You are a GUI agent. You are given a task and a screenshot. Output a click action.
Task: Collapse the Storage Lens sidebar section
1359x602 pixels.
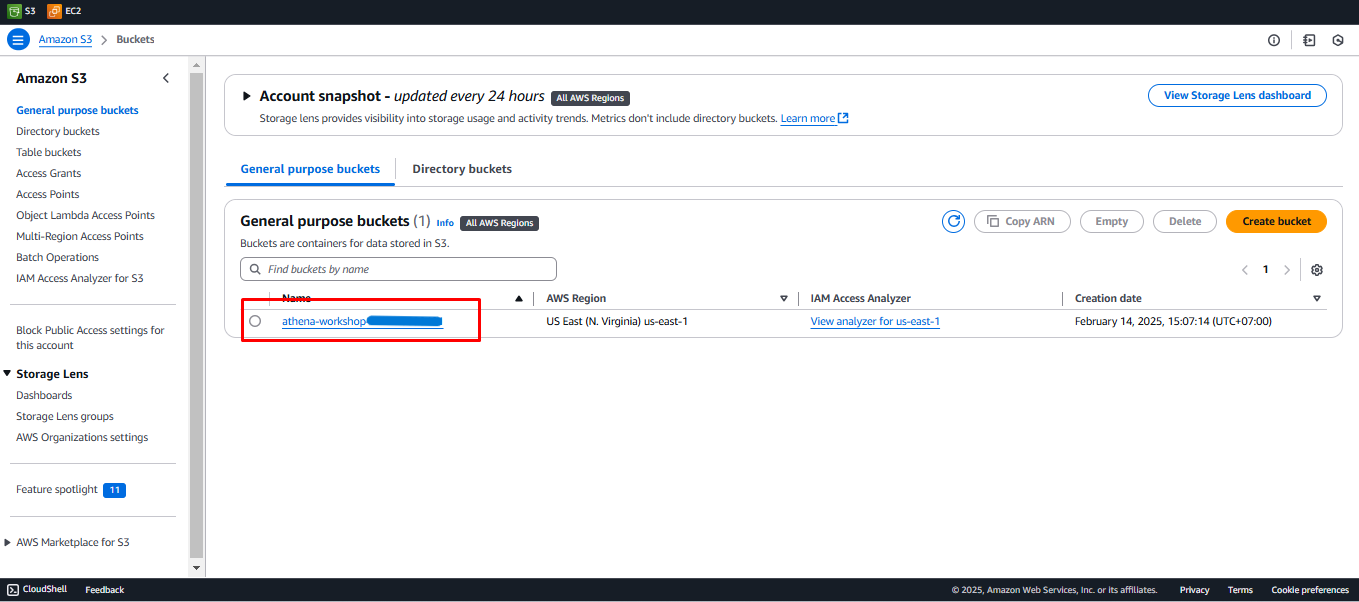click(8, 374)
